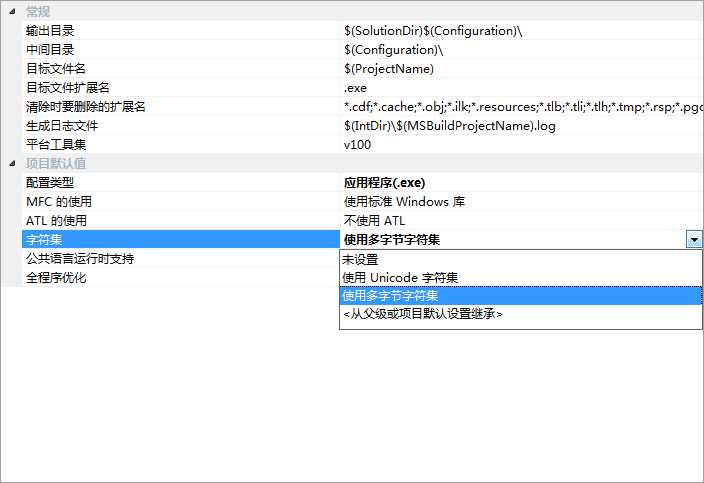Screen dimensions: 704x483
Task: Select 未设置 in the dropdown list
Action: click(521, 259)
